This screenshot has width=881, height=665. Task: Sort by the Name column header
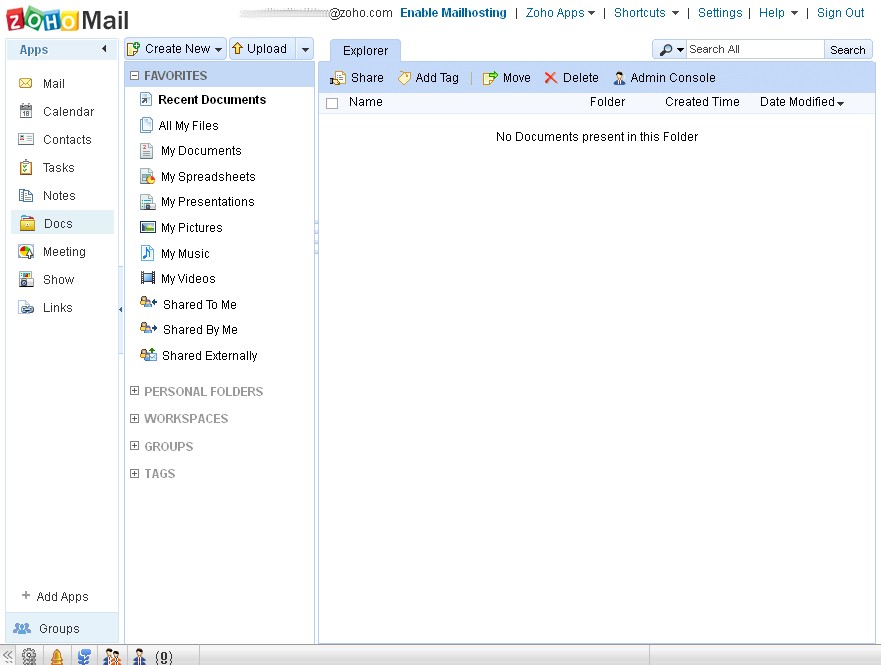365,102
